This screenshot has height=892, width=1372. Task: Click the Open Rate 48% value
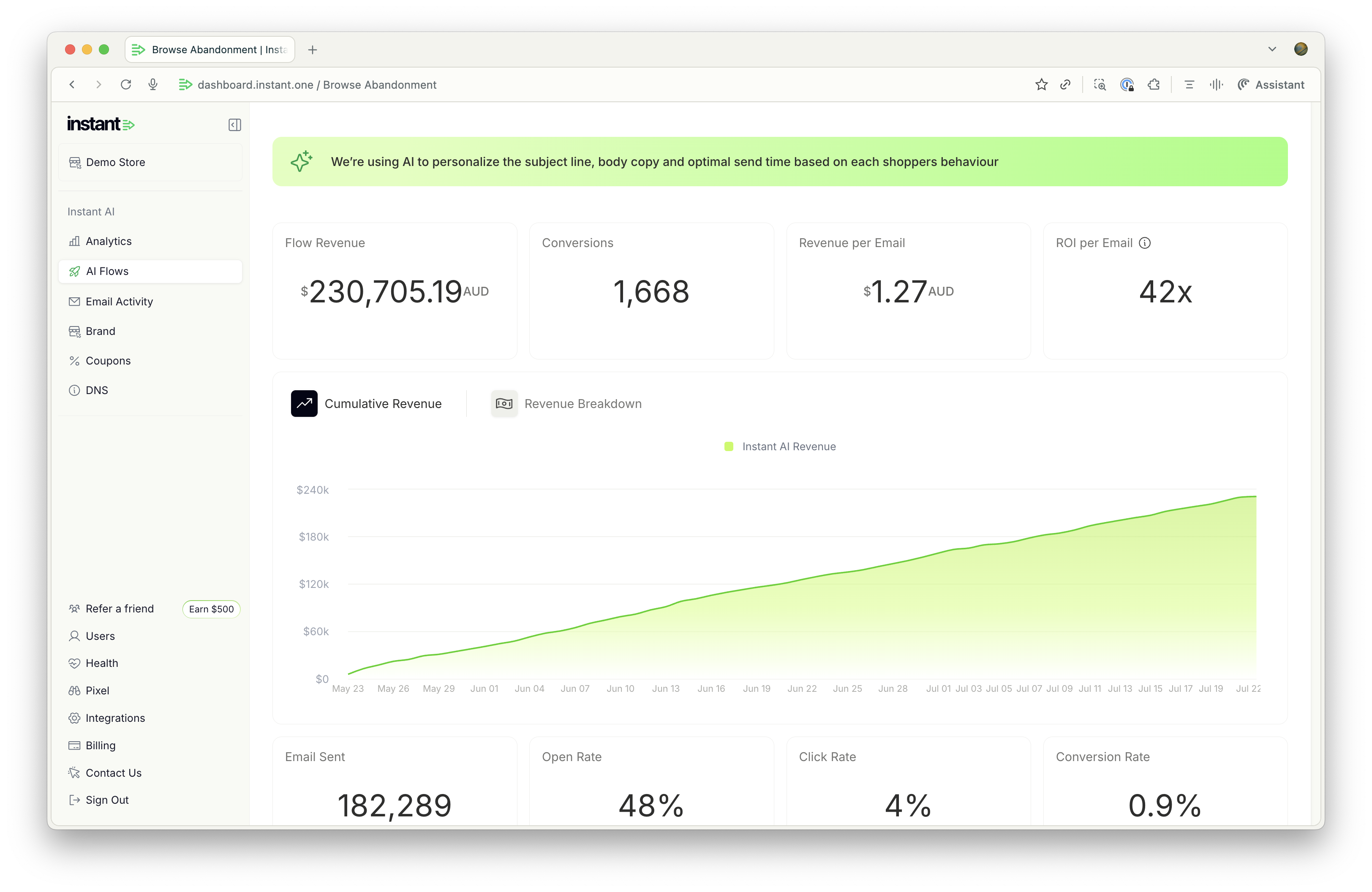click(x=651, y=805)
